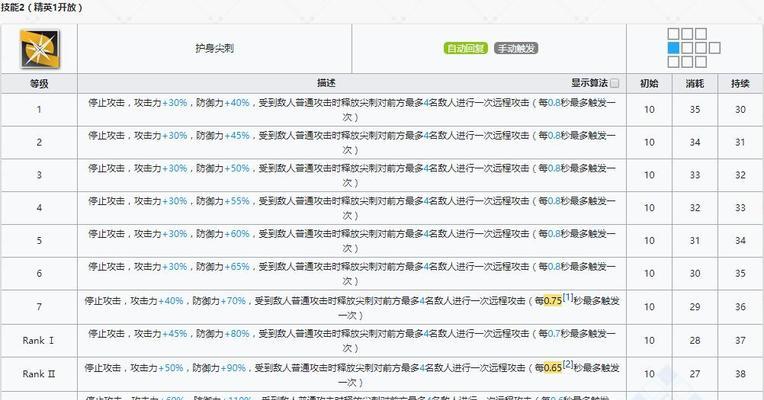Click consumption value 31 in level 5 row

coord(695,241)
